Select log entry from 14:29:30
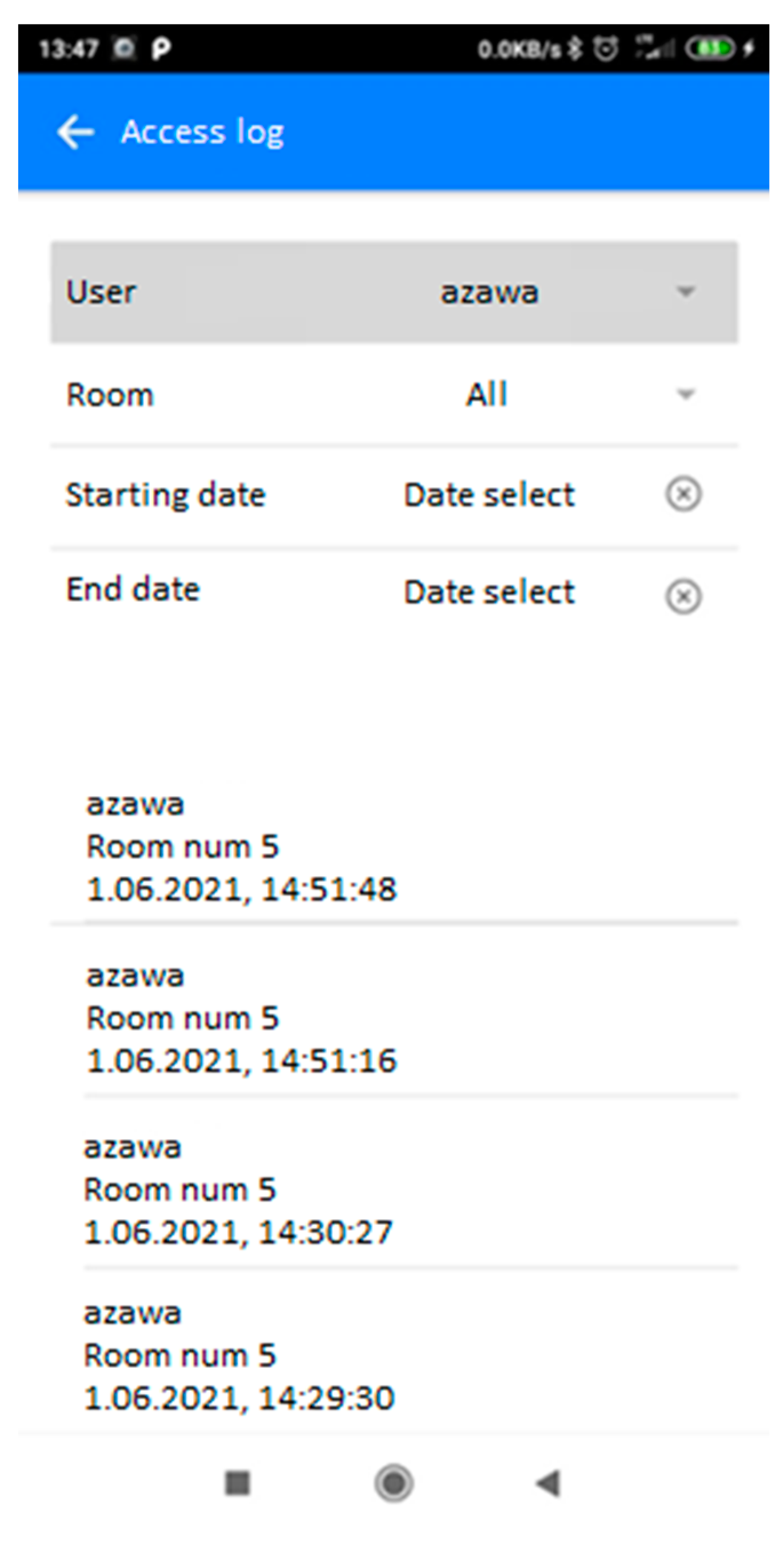Image resolution: width=784 pixels, height=1553 pixels. [x=239, y=1355]
